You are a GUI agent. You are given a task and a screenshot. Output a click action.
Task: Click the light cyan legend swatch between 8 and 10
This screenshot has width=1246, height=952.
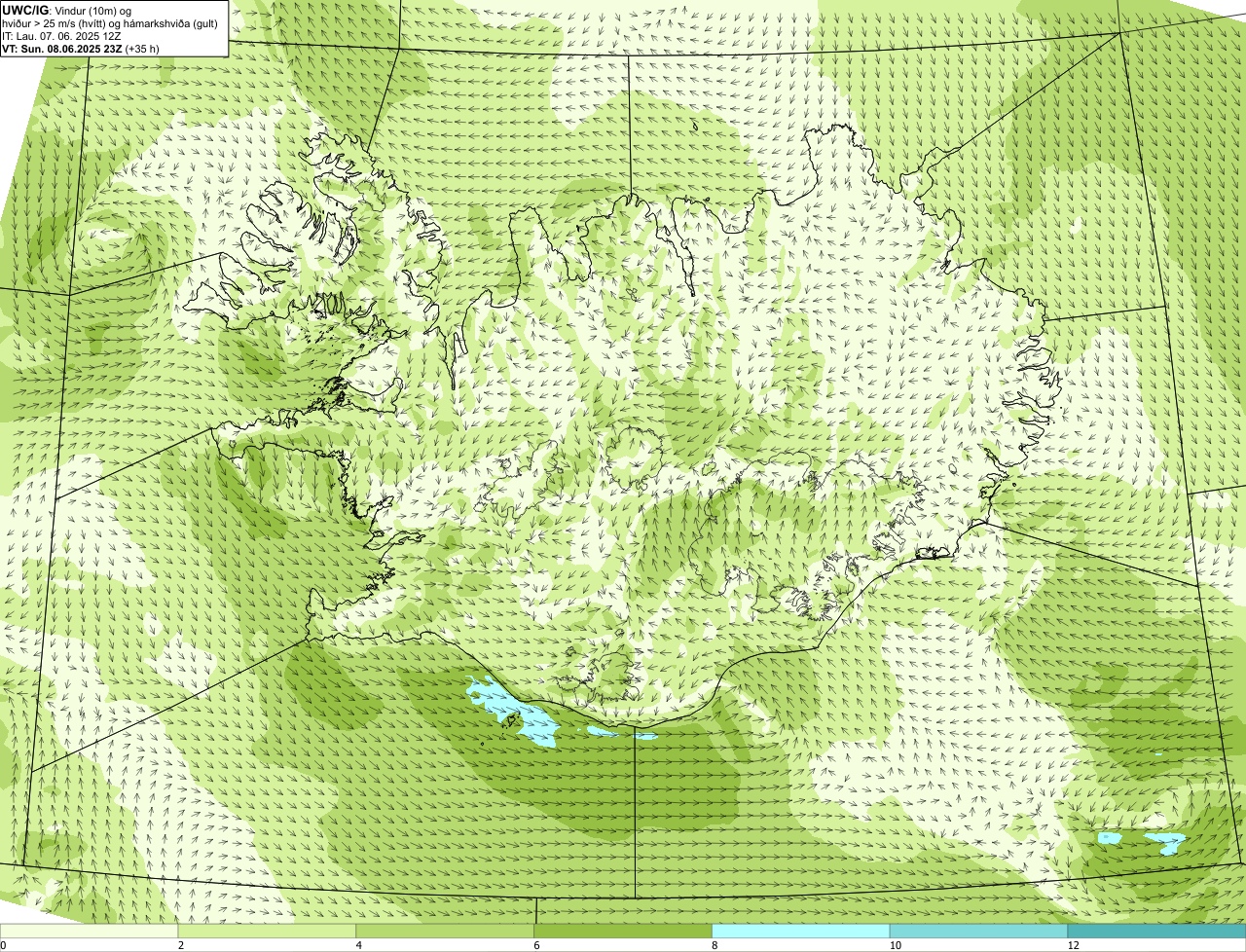(x=801, y=931)
